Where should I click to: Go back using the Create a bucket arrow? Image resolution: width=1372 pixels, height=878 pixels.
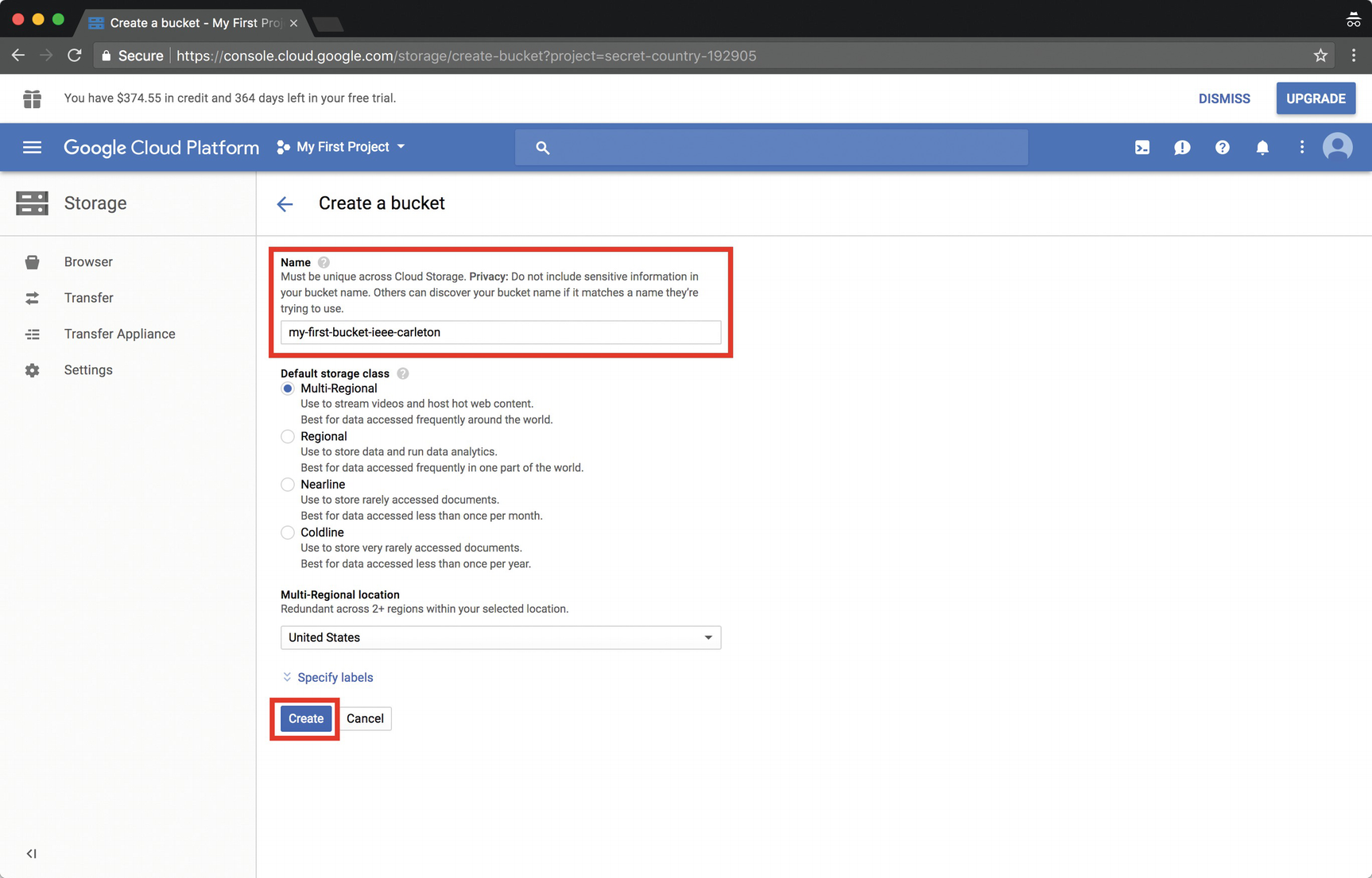click(x=285, y=204)
